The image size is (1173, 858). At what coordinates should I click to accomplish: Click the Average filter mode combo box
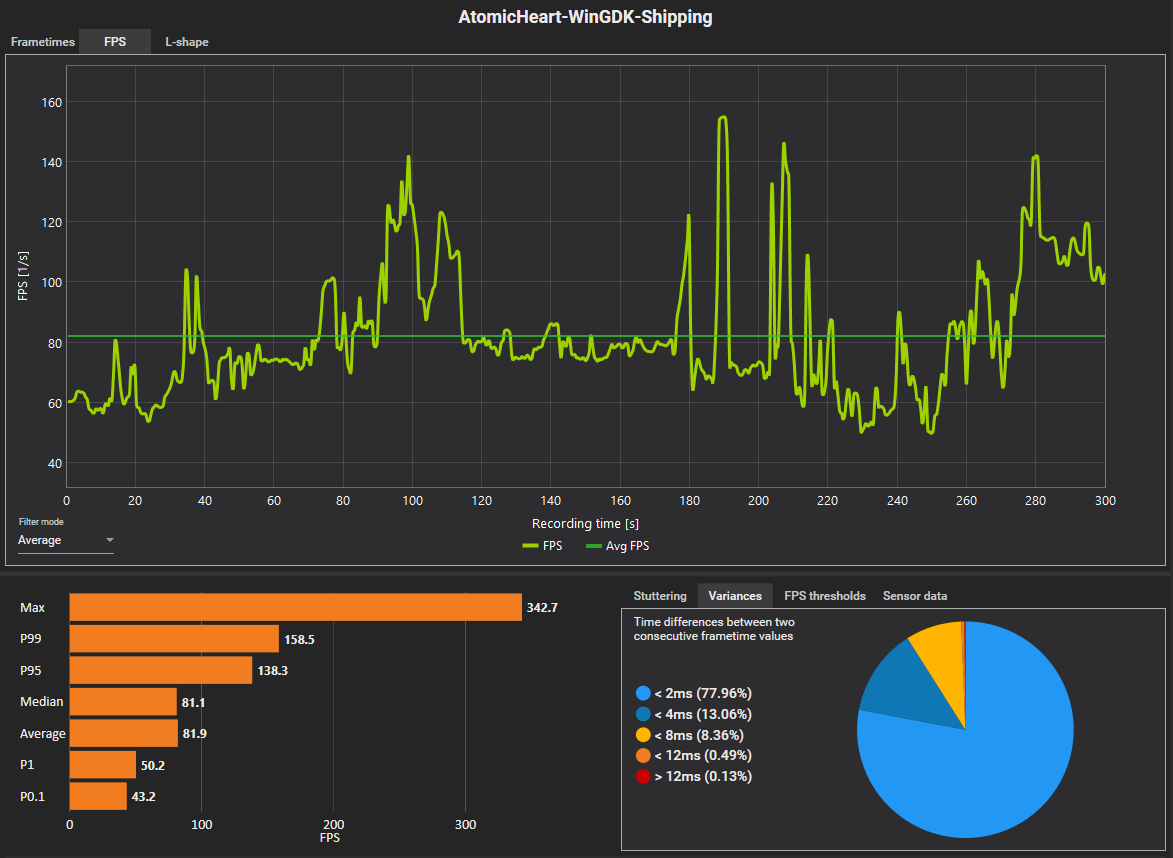tap(66, 540)
